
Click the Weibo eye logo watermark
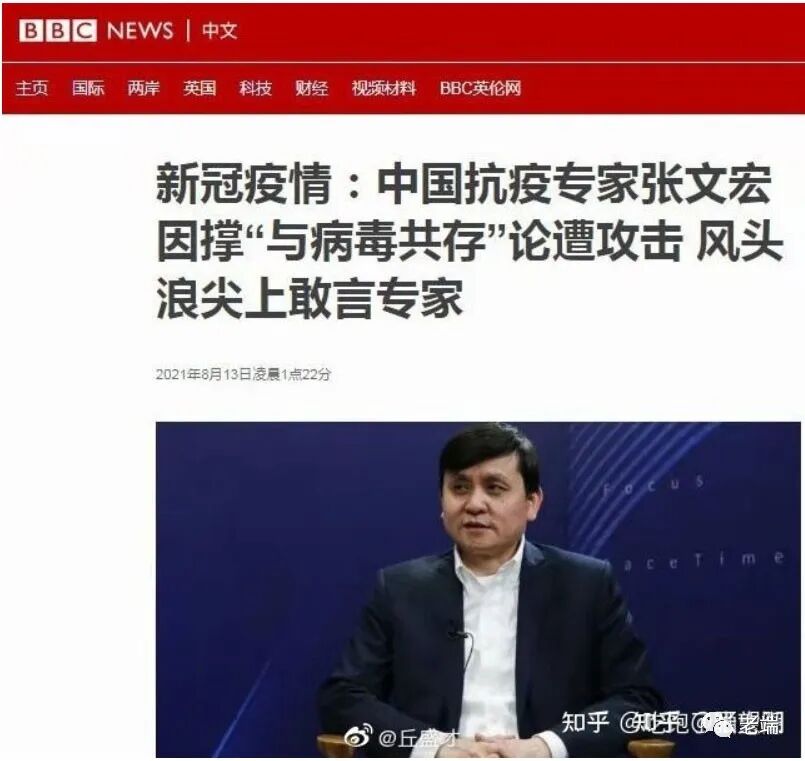[x=359, y=736]
